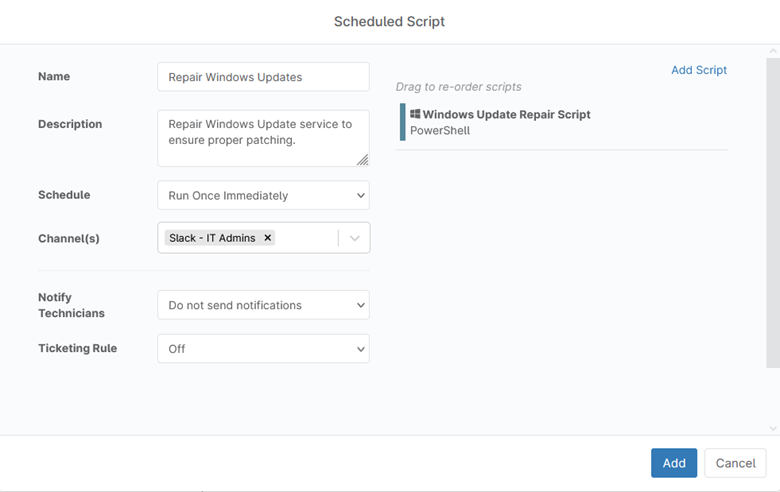Grab the Description textarea resize handle
Screen dimensions: 780x492
362,160
